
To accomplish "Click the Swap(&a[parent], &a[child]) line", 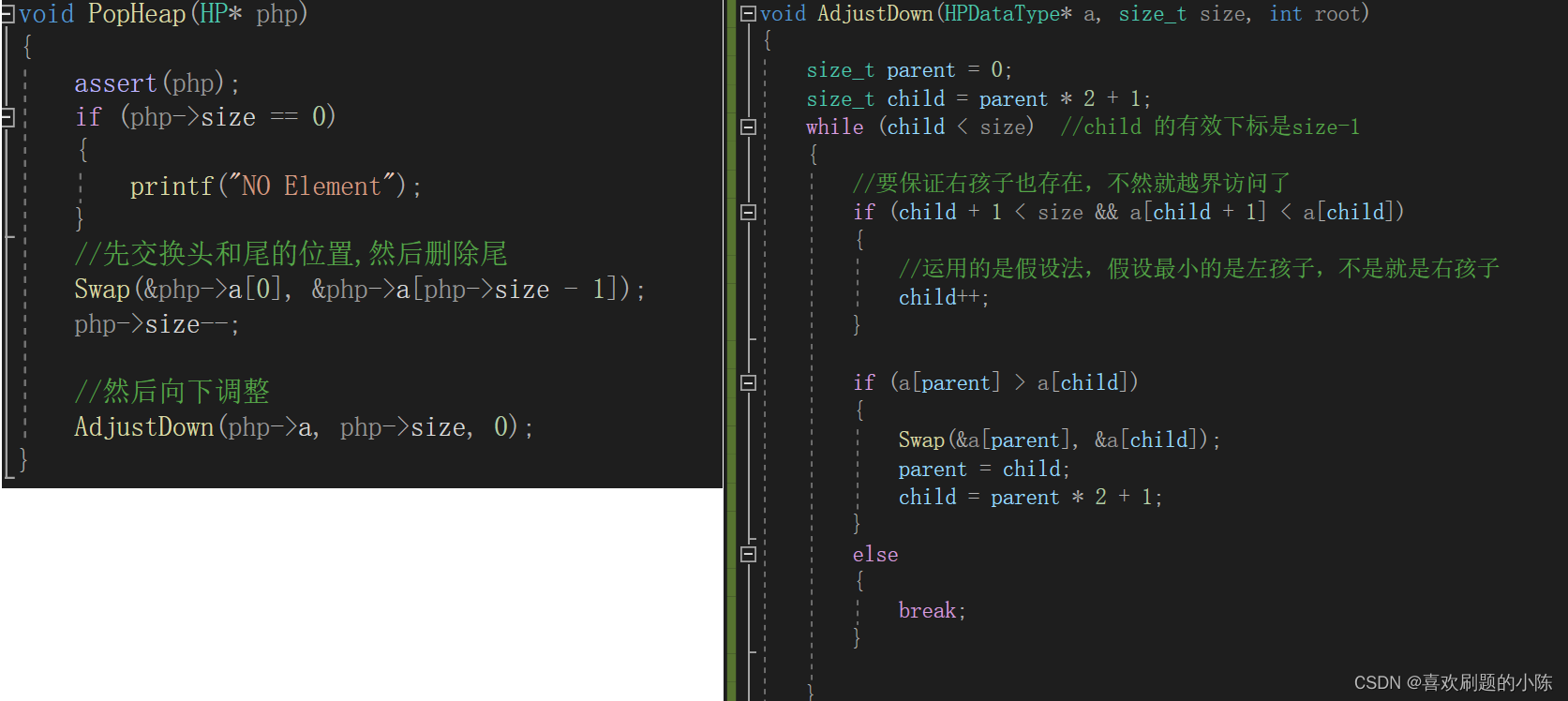I will (1059, 440).
